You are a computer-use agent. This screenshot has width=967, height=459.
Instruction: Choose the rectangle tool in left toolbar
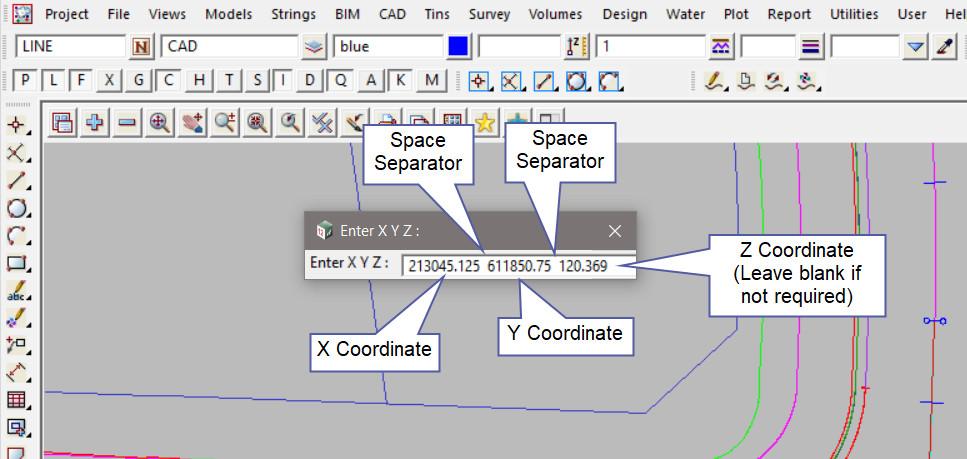pos(17,264)
